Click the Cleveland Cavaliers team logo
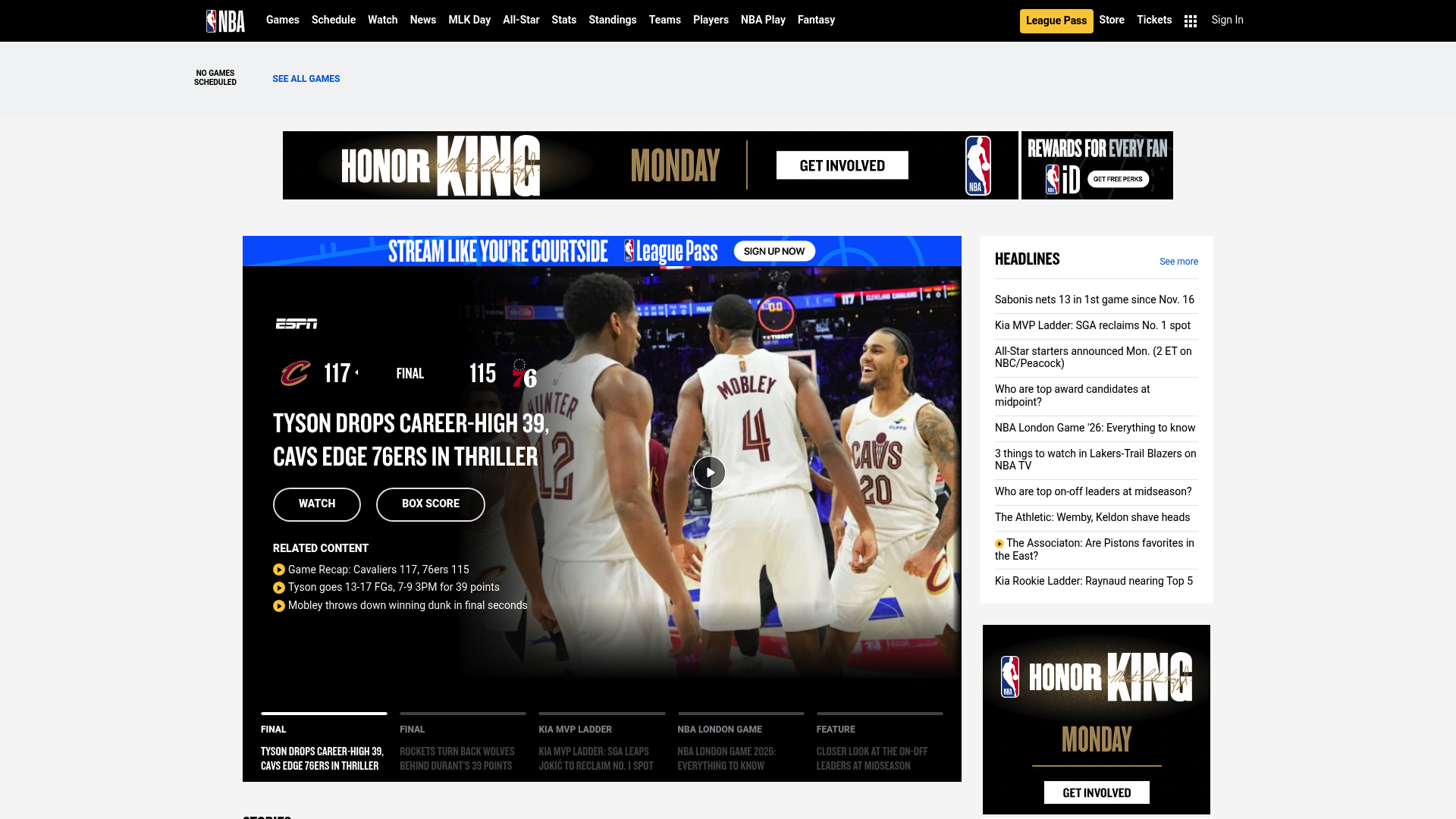This screenshot has width=1456, height=819. click(x=296, y=372)
